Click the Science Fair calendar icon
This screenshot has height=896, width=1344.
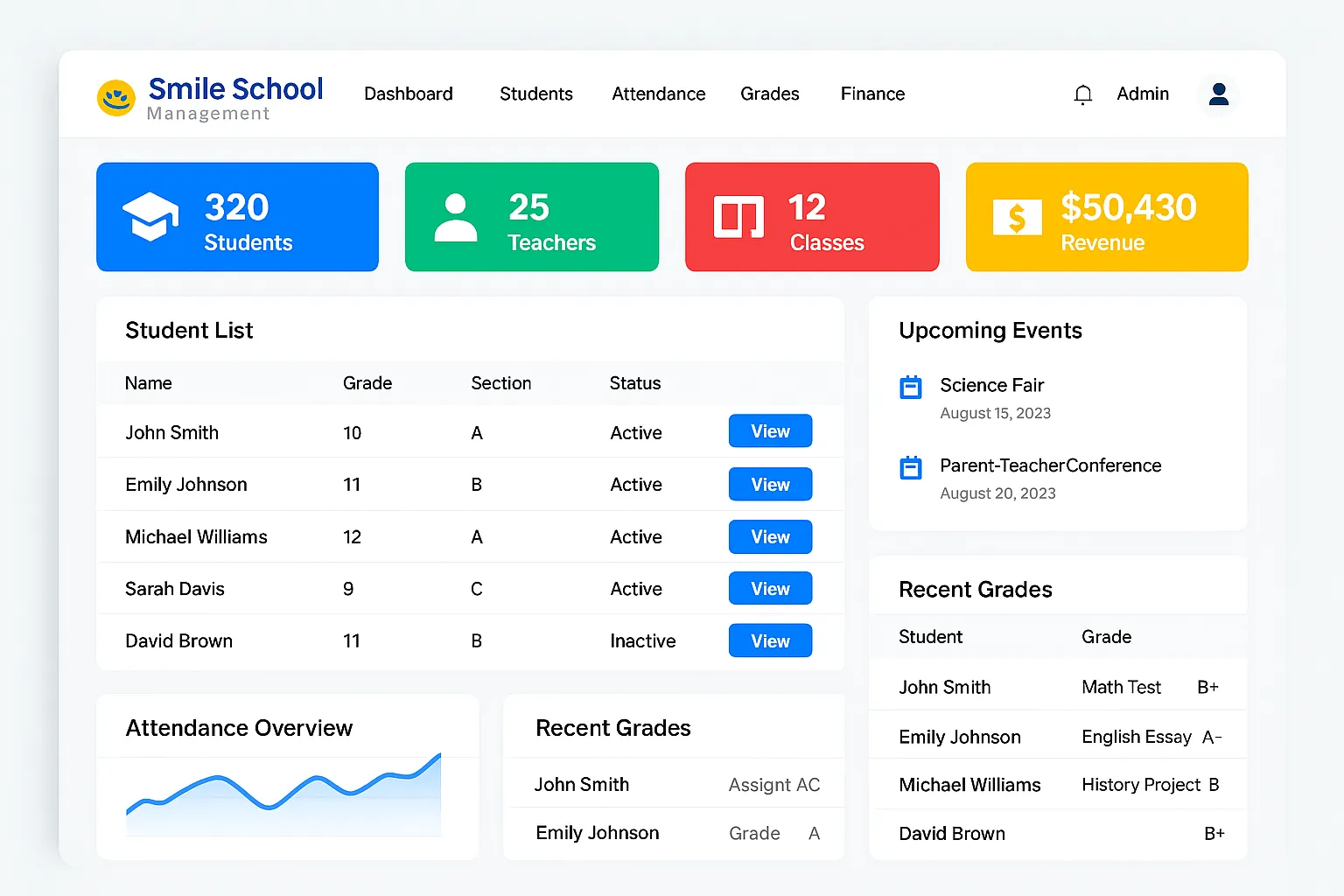coord(911,387)
